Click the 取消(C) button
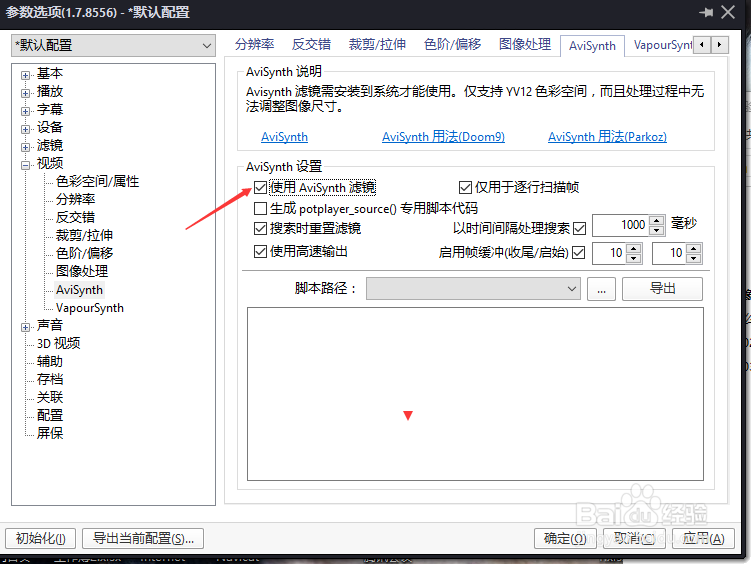The image size is (751, 564). point(634,539)
